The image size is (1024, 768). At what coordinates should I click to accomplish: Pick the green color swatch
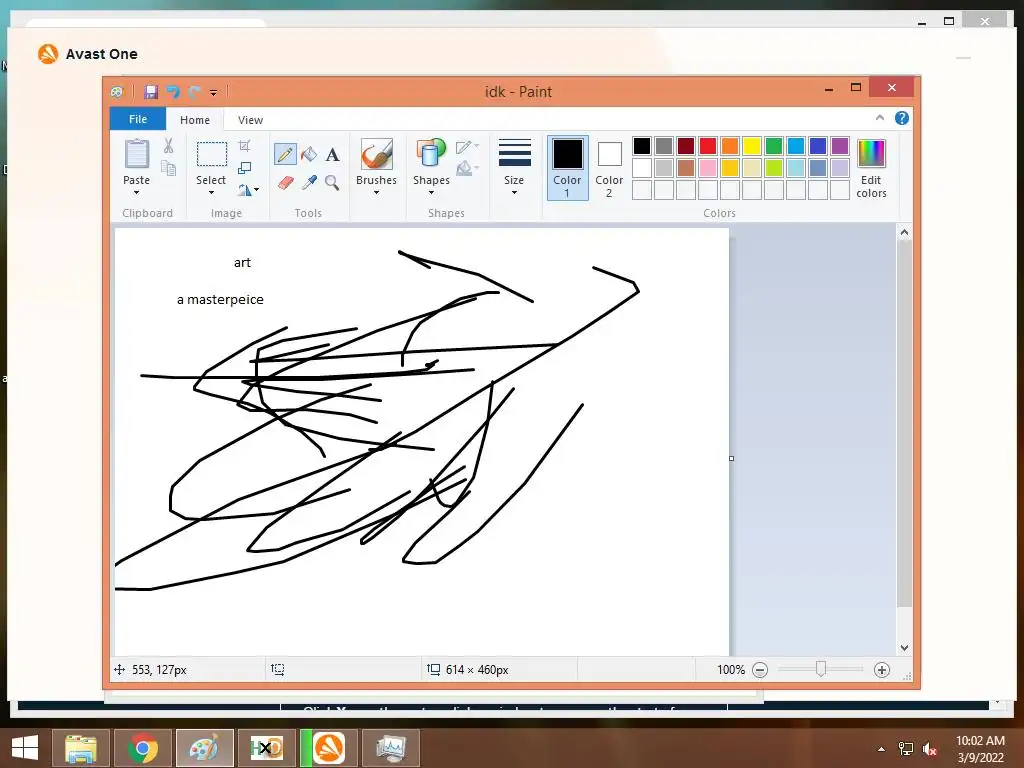774,146
